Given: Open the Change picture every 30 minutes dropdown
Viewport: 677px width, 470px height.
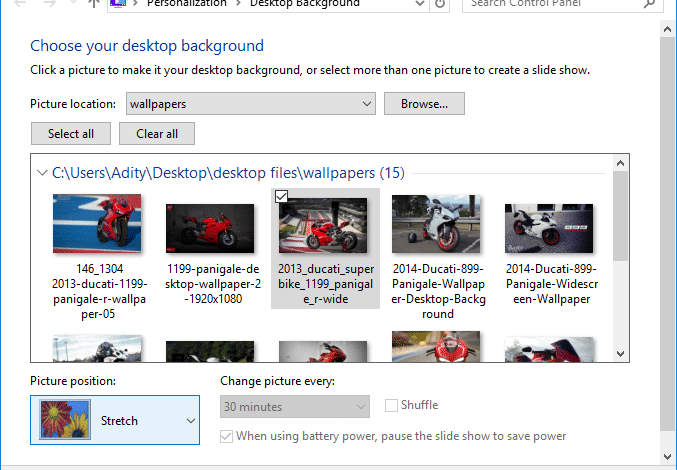Looking at the screenshot, I should tap(295, 407).
